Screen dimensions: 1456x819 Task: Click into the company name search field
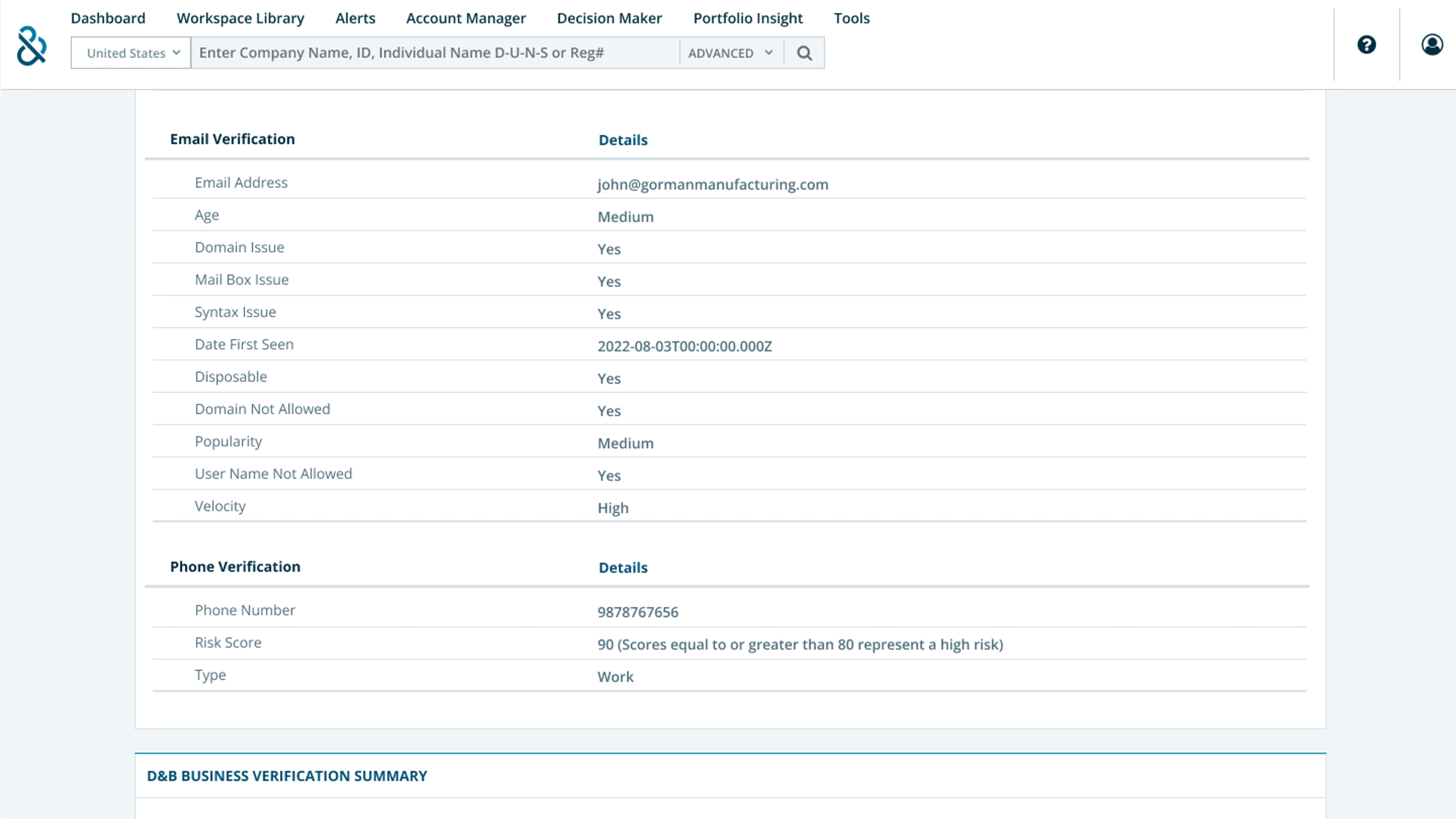point(435,53)
